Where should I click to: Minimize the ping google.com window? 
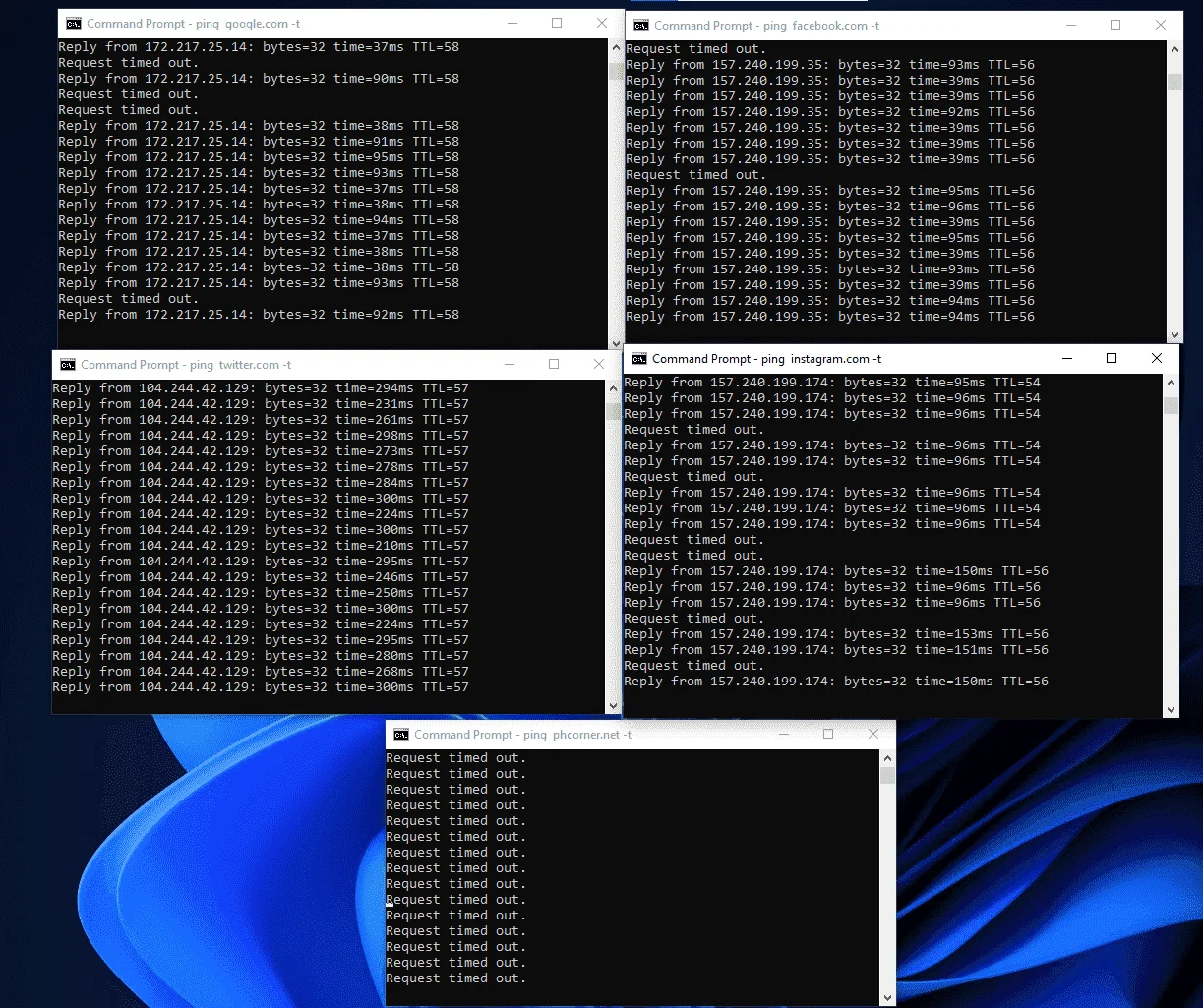[511, 23]
